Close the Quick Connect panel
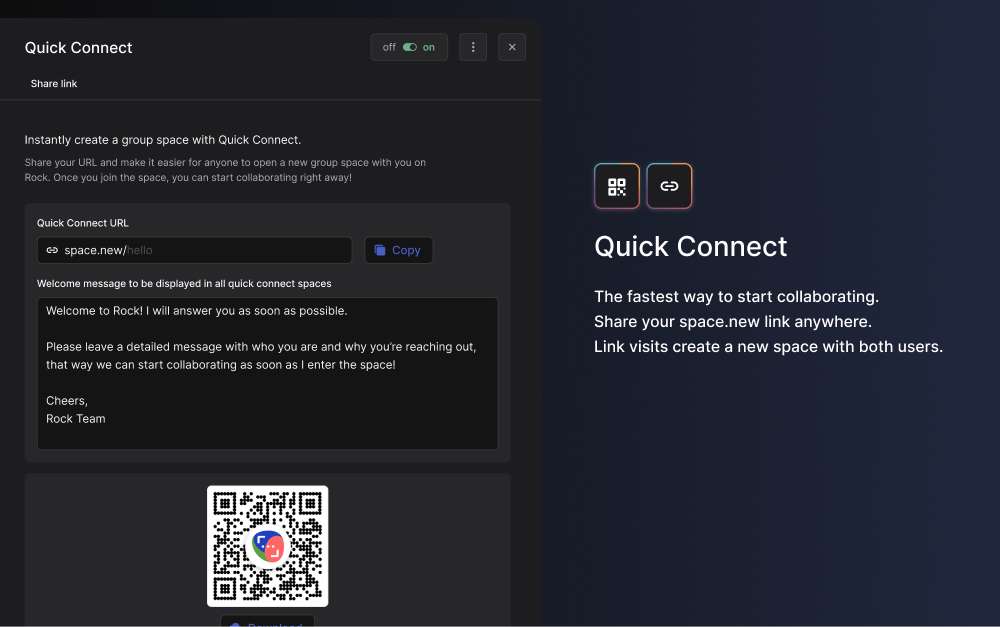Viewport: 1000px width, 627px height. (x=512, y=47)
